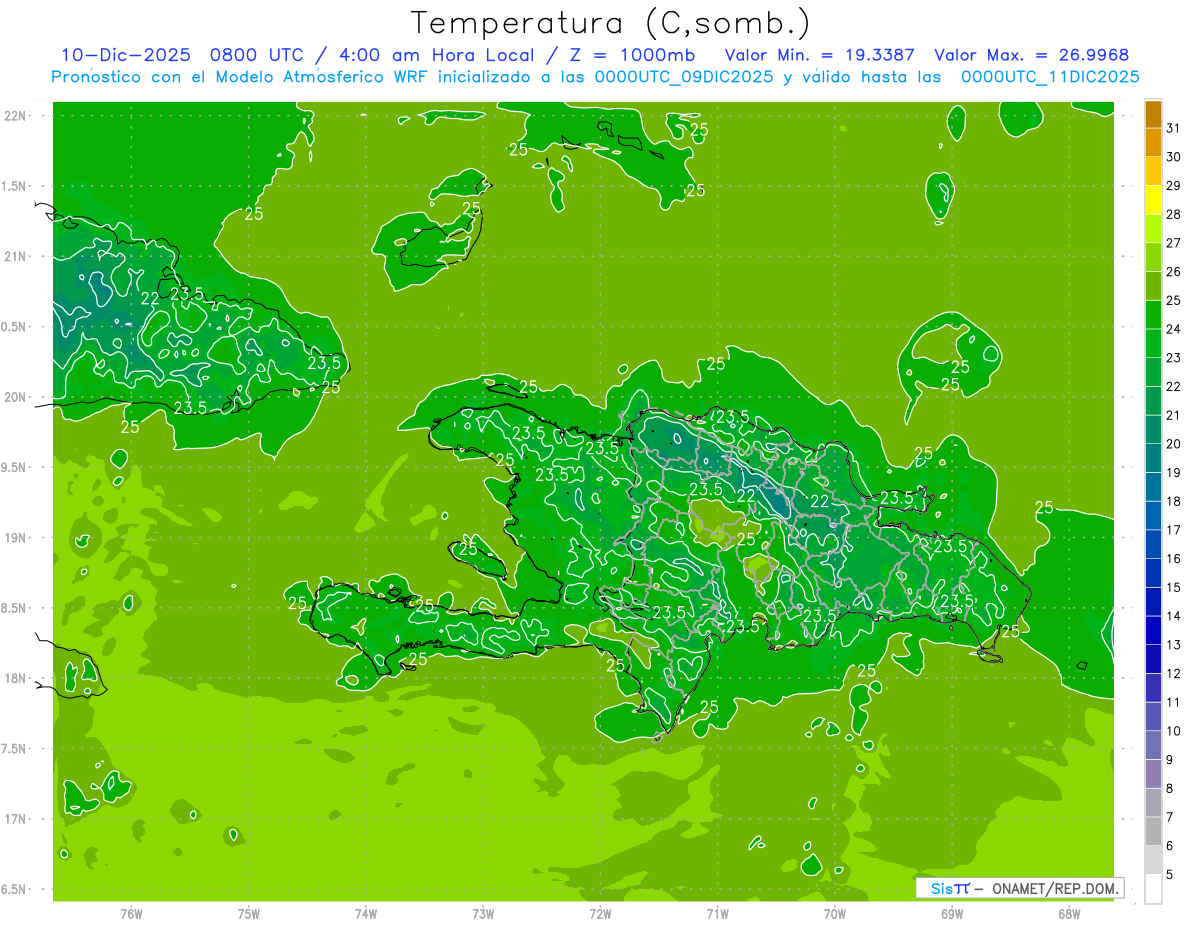Click color scale value "28"
This screenshot has width=1200, height=927.
coord(1174,215)
